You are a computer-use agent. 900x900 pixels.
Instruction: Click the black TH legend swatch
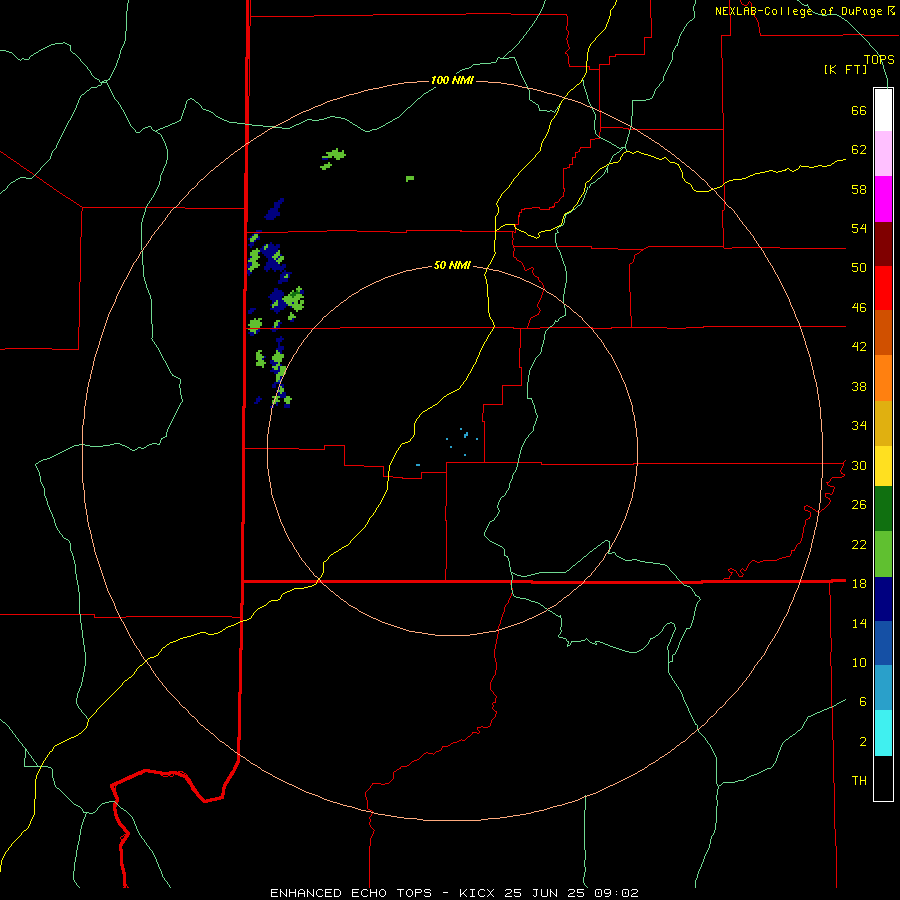coord(883,778)
